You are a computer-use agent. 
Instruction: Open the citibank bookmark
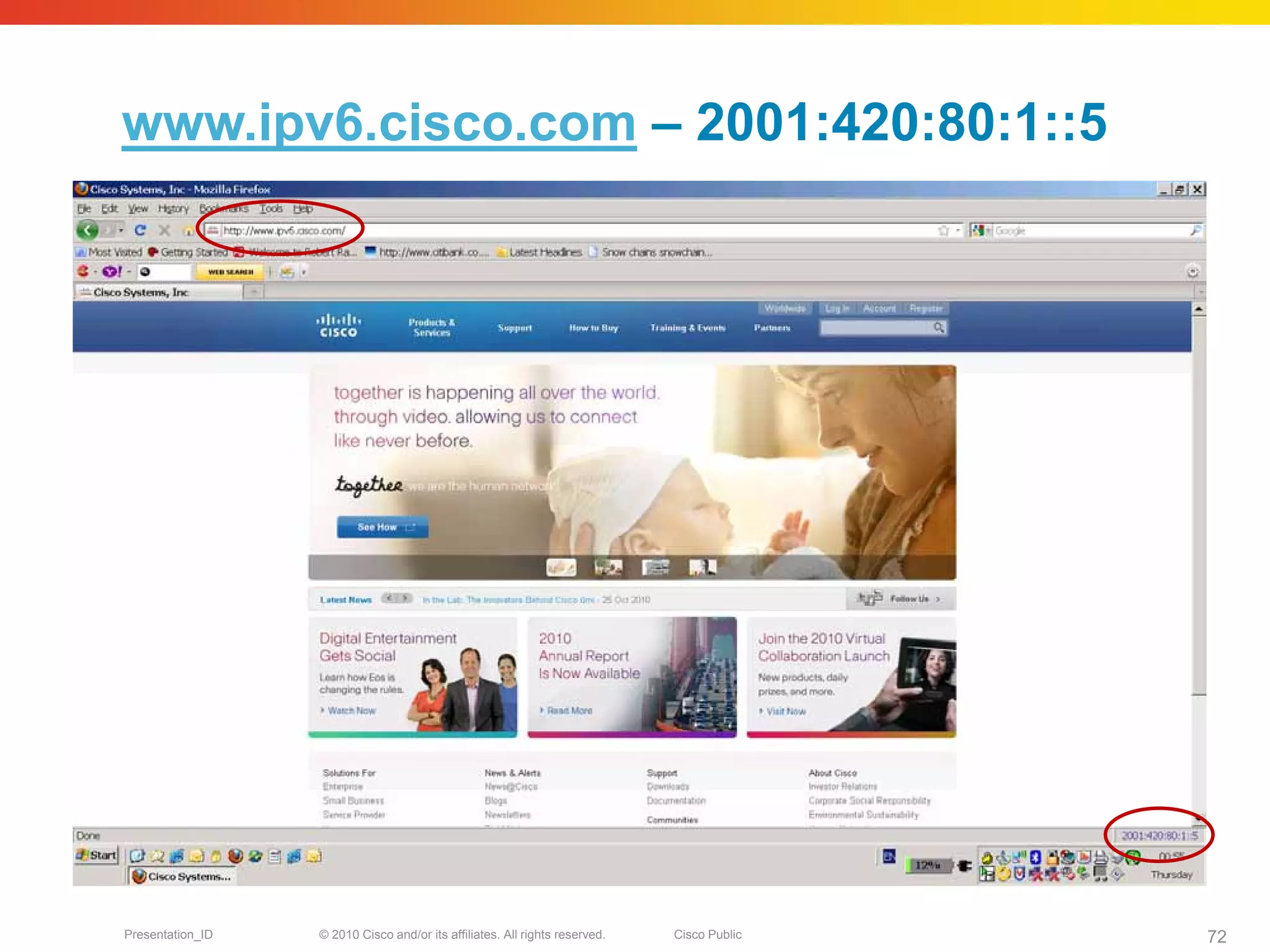point(427,252)
